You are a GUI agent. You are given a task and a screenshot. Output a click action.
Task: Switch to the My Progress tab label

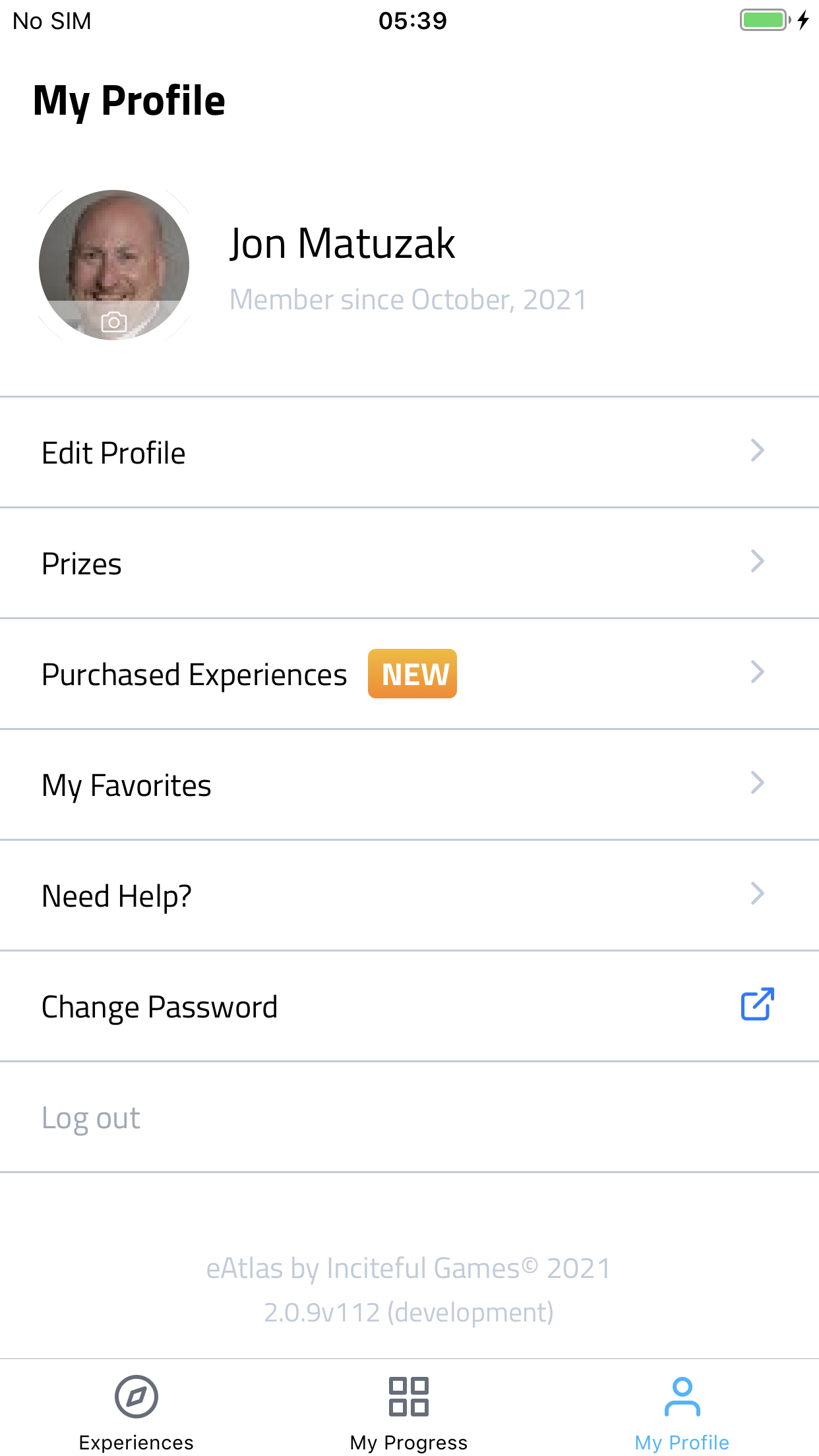click(409, 1443)
